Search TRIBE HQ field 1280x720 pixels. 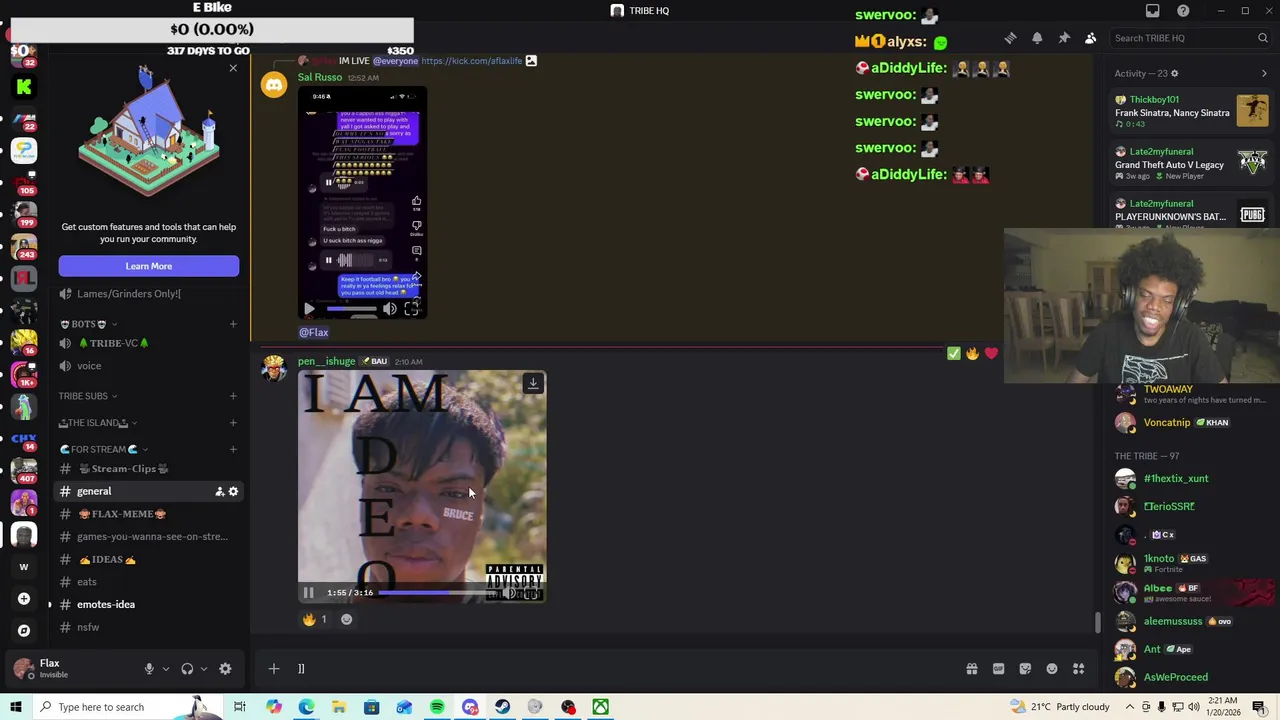[1189, 38]
